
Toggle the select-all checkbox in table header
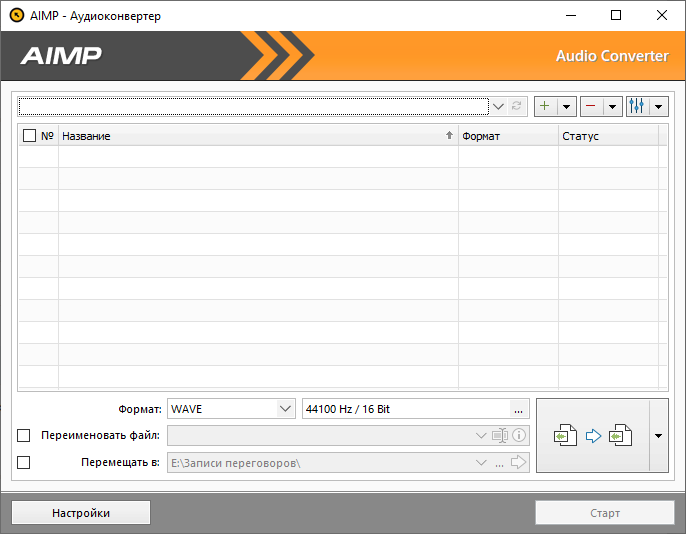(x=29, y=136)
